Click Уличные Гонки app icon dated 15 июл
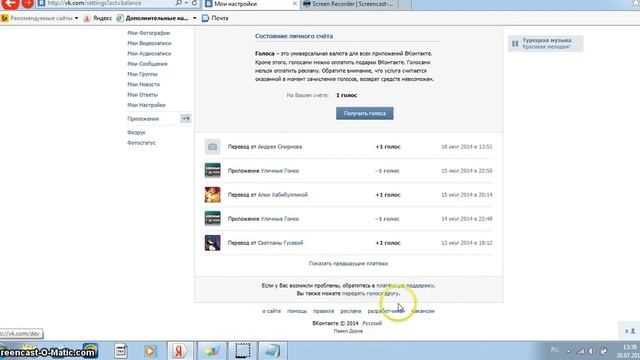The height and width of the screenshot is (360, 640). (213, 171)
